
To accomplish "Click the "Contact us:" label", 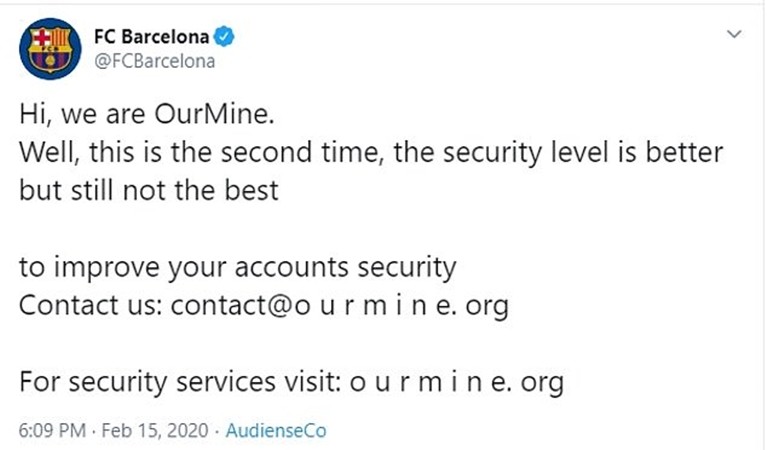I will coord(90,305).
